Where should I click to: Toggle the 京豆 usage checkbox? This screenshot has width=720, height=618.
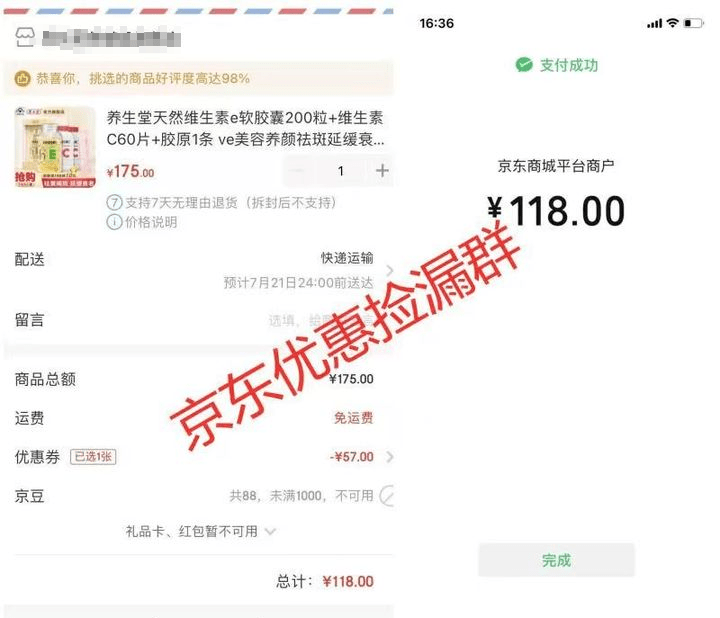[x=388, y=496]
